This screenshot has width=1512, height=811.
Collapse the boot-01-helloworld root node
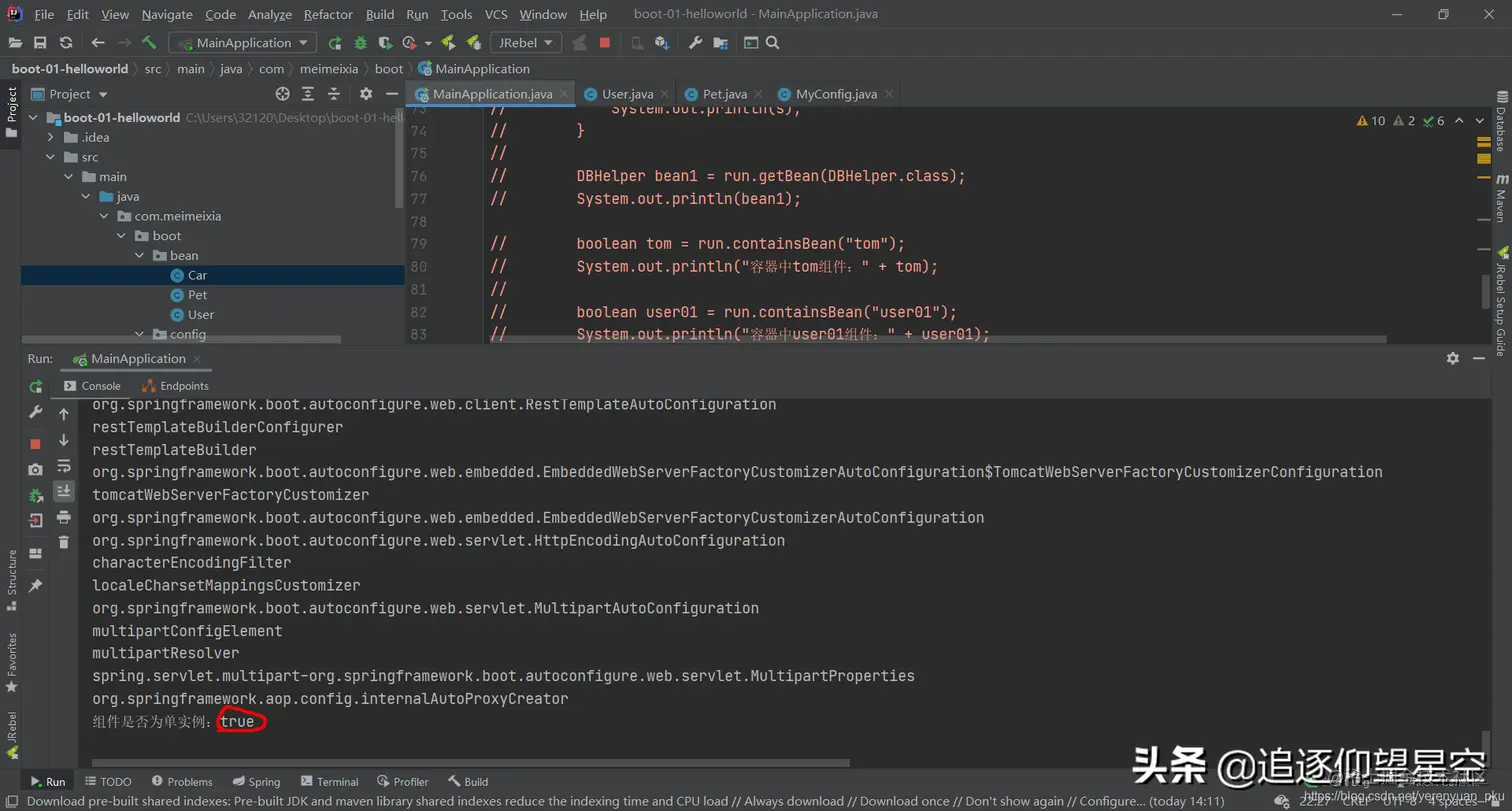(x=33, y=118)
